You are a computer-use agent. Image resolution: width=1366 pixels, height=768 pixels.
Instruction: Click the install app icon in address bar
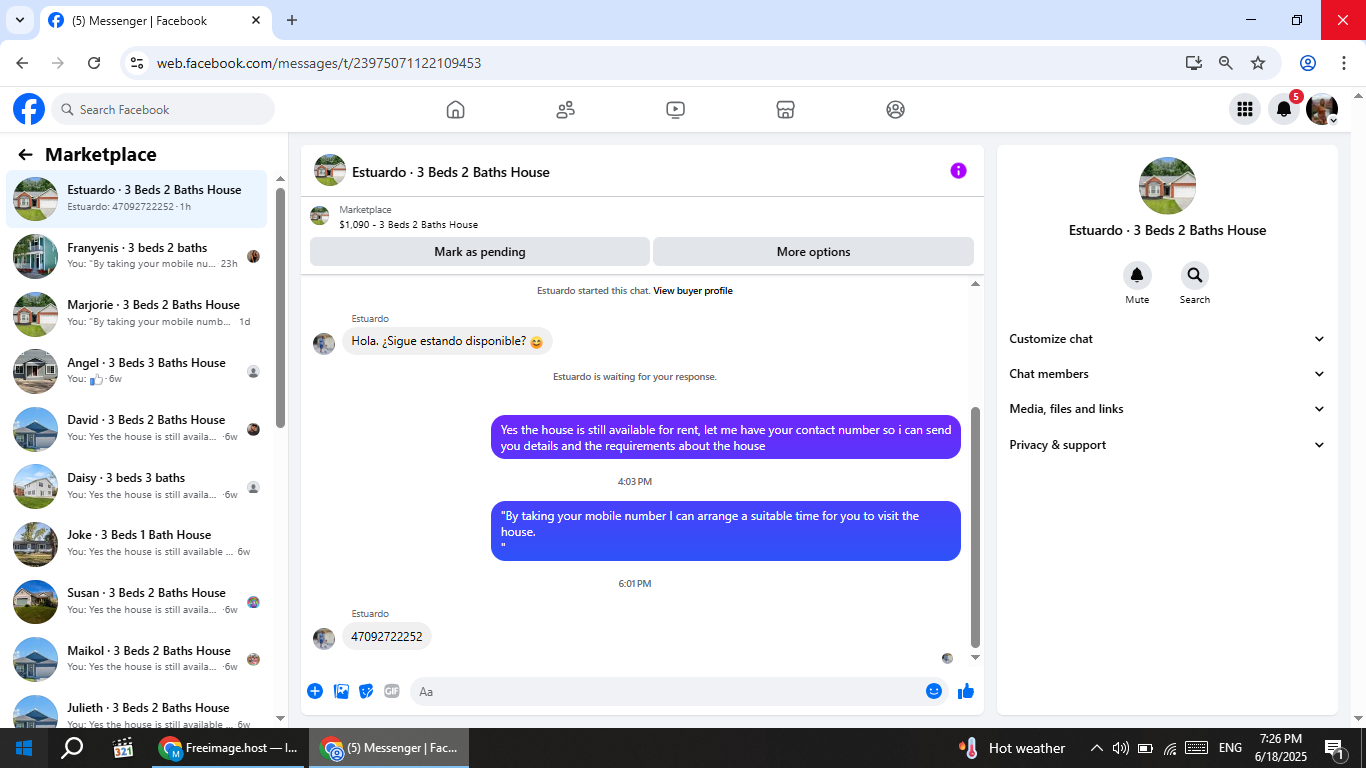tap(1194, 63)
